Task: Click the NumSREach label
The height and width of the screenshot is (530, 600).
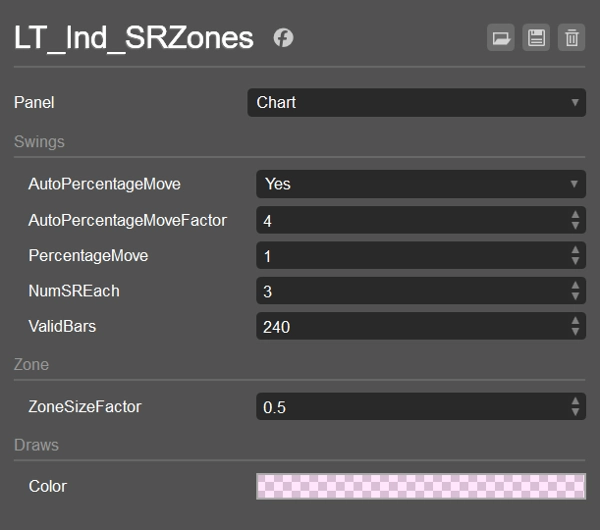Action: point(74,291)
